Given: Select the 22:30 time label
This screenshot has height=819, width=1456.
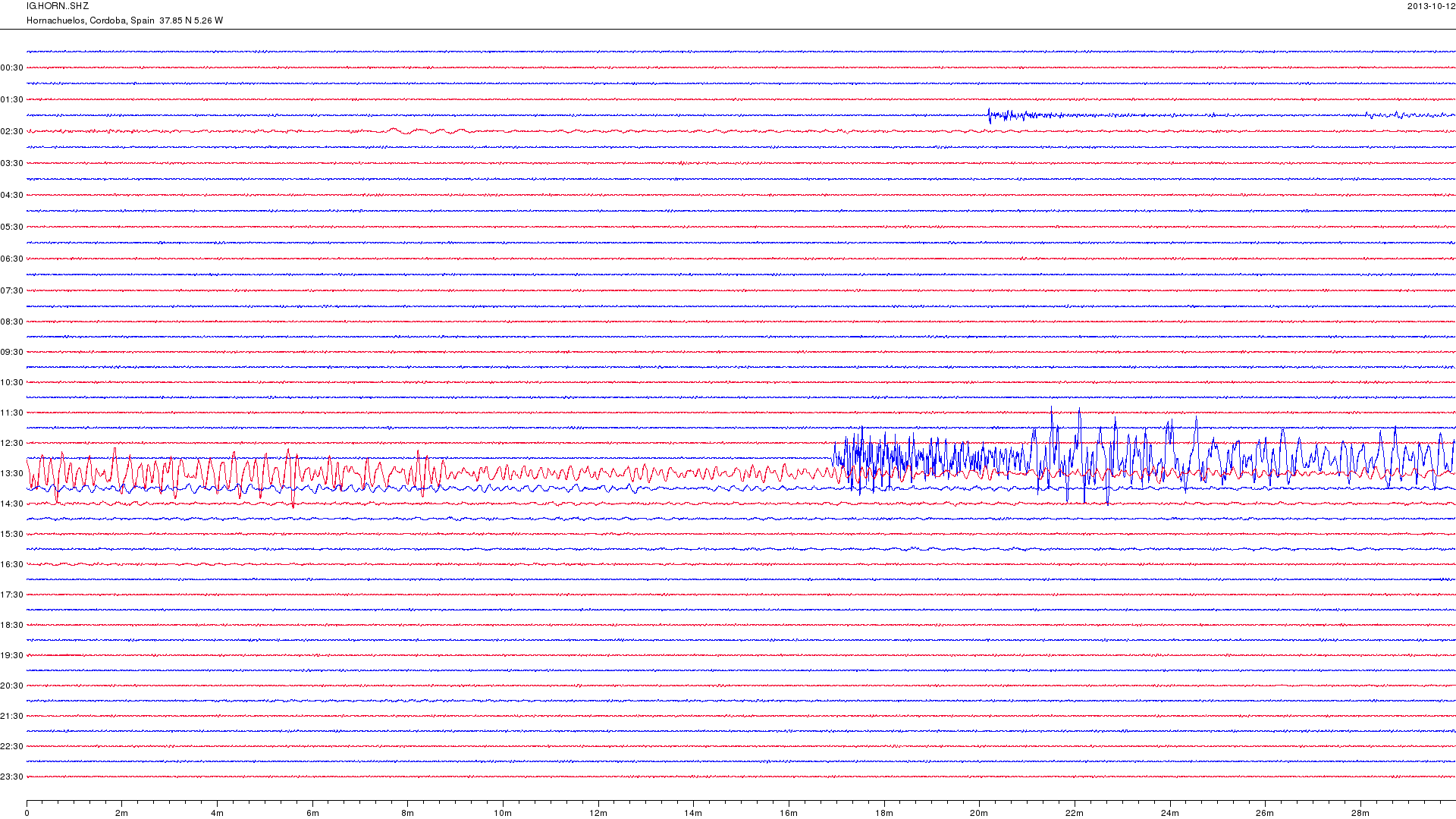Looking at the screenshot, I should pos(12,746).
